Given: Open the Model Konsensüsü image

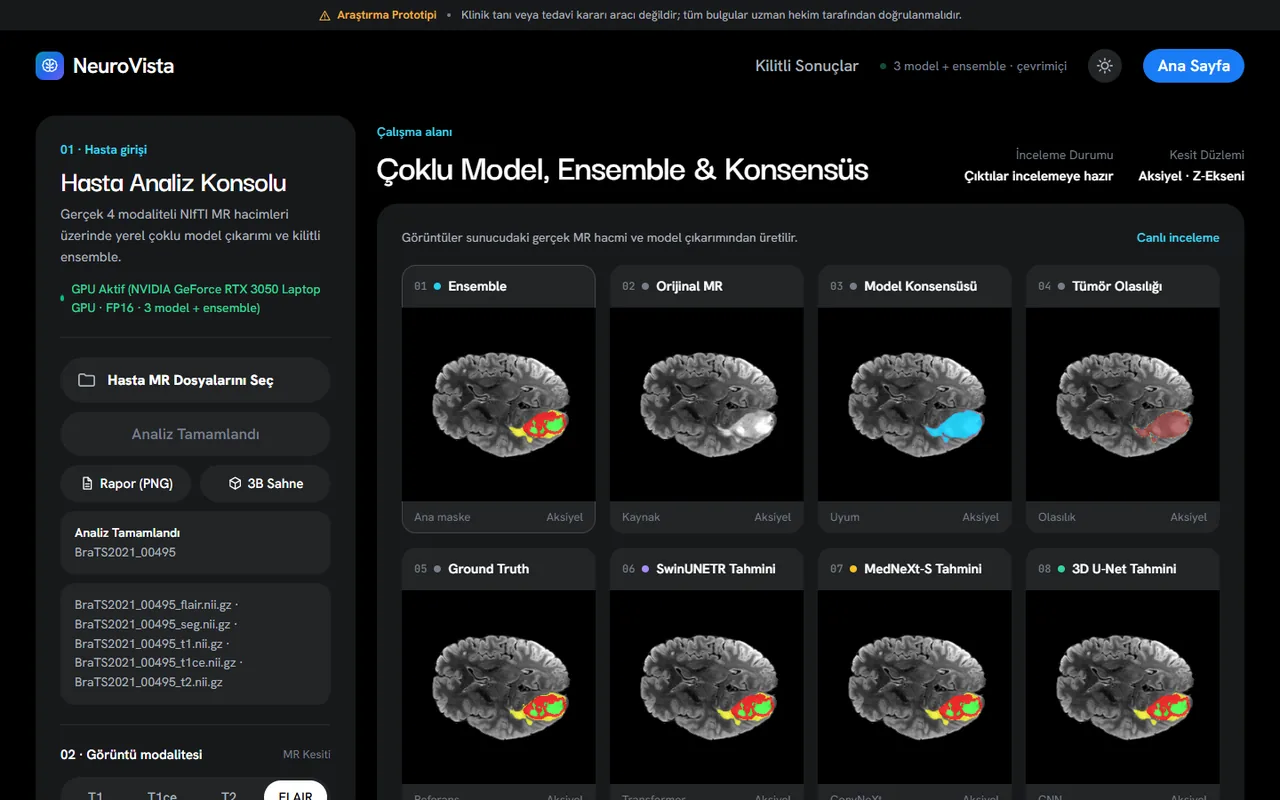Looking at the screenshot, I should point(914,404).
